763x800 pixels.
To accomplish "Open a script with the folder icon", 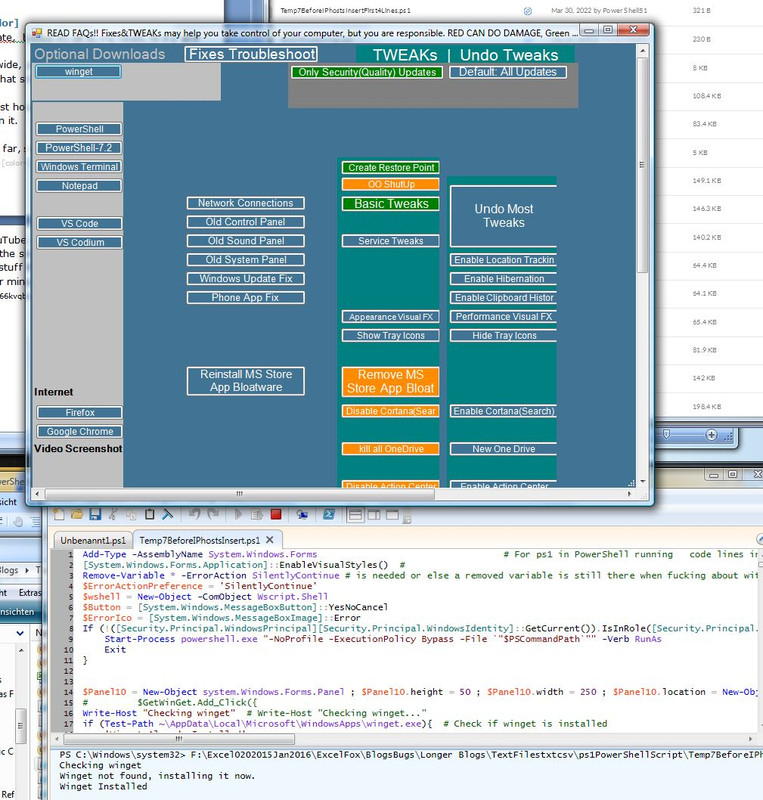I will click(77, 514).
